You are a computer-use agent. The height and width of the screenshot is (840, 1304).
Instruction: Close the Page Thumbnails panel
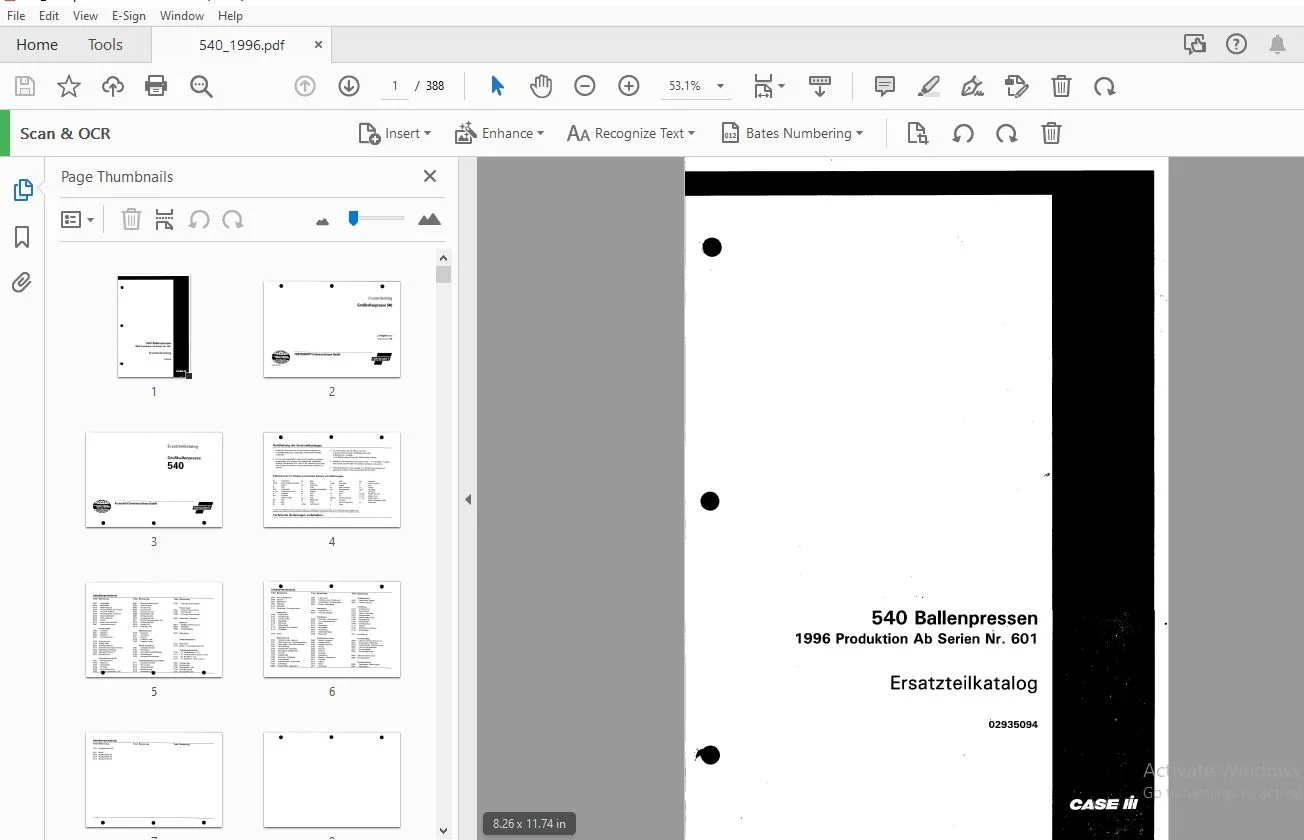pyautogui.click(x=430, y=177)
